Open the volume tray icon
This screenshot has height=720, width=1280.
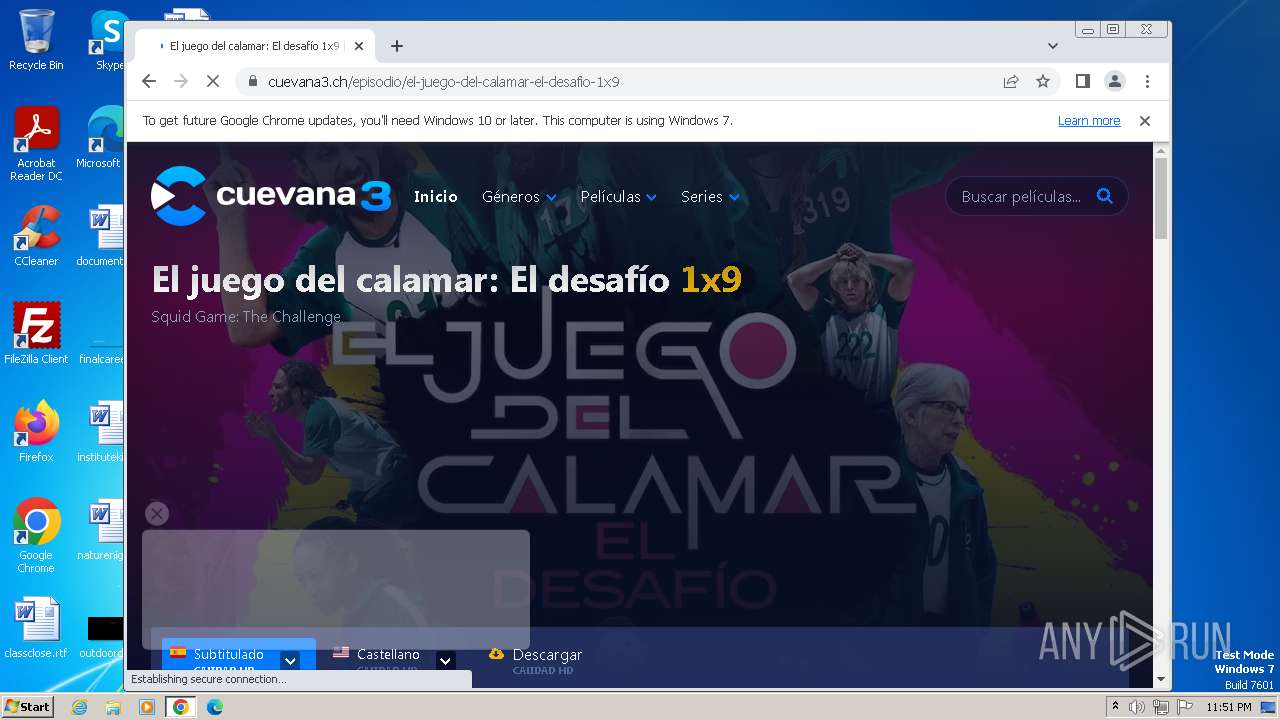pos(1137,707)
